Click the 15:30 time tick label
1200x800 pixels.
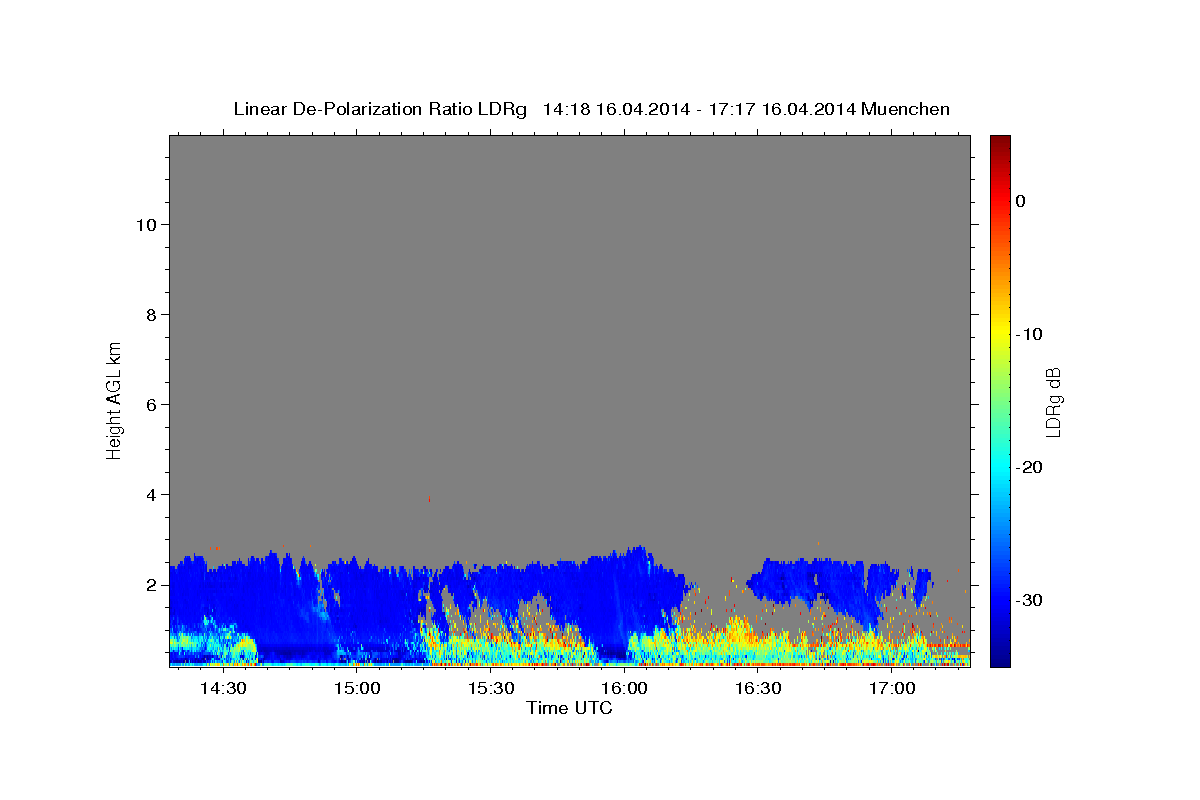pyautogui.click(x=491, y=688)
